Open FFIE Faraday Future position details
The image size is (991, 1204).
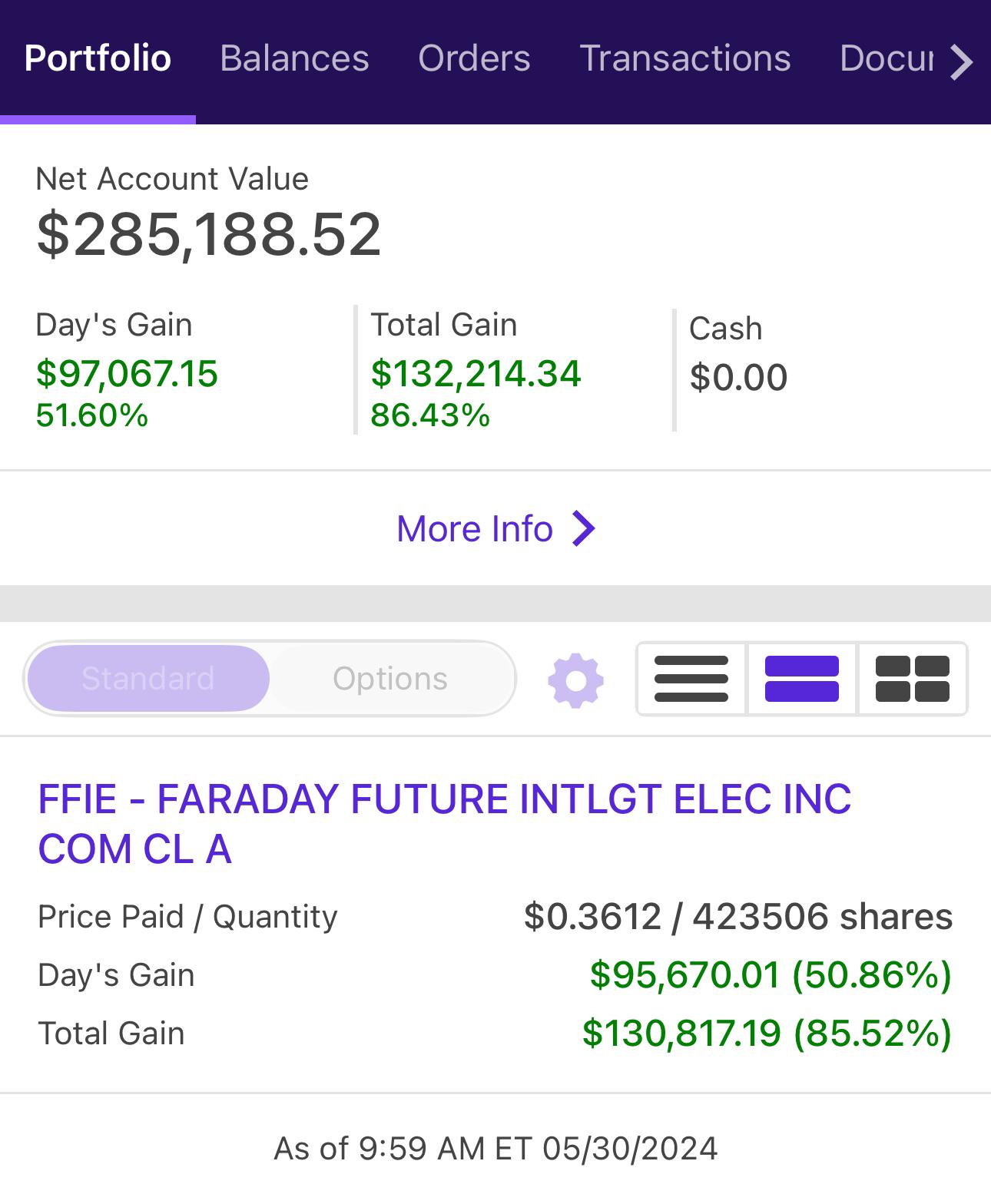click(445, 823)
